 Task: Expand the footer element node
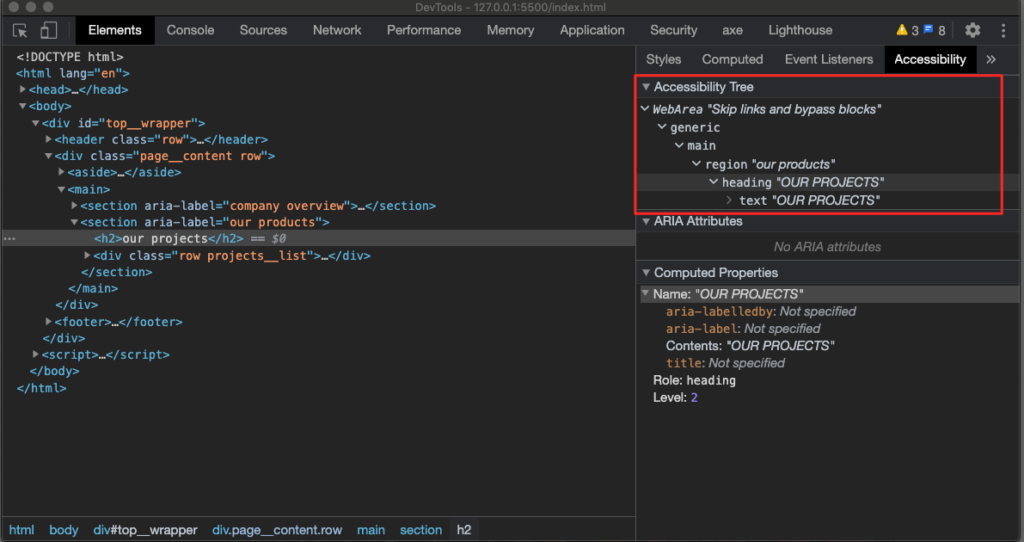pos(49,321)
